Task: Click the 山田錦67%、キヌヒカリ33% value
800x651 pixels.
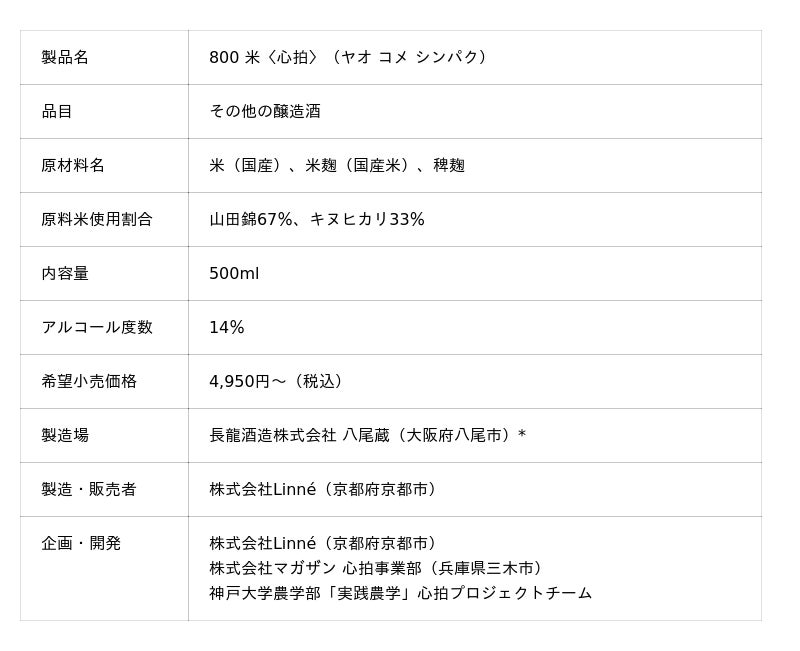Action: point(317,219)
